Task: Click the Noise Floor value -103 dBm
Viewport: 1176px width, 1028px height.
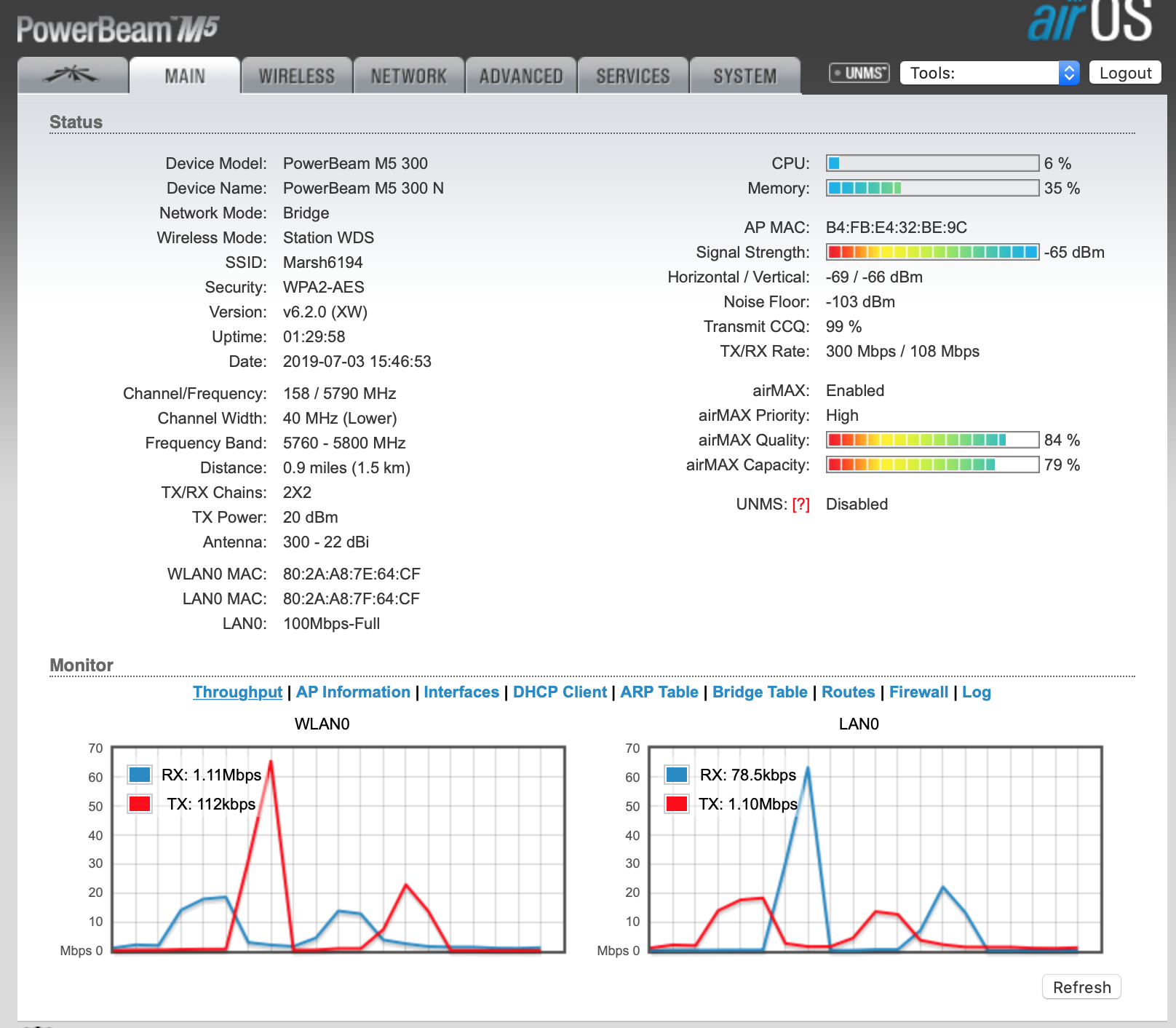Action: [x=860, y=302]
